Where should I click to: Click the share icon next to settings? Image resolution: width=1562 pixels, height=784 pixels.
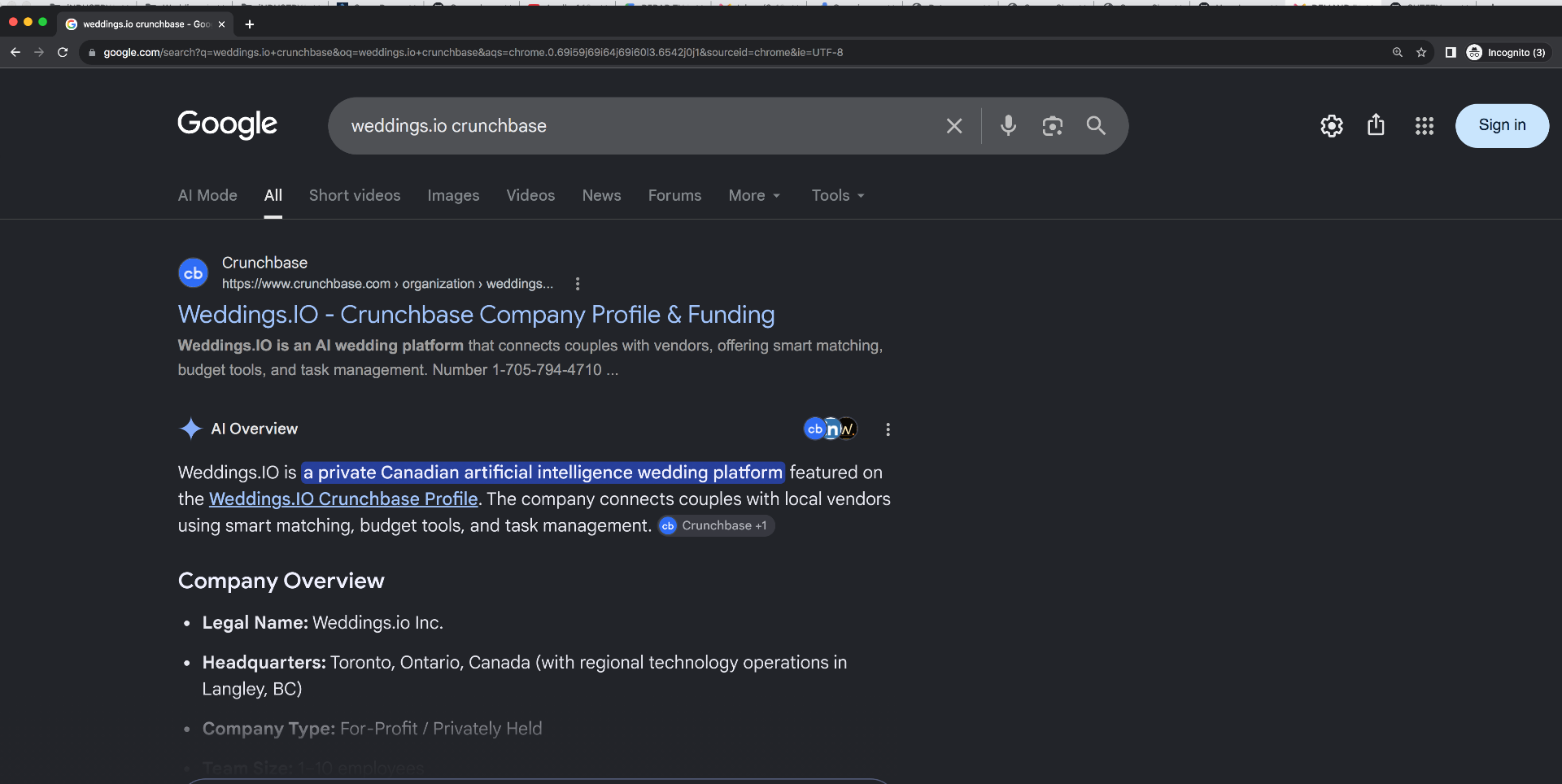pos(1376,124)
